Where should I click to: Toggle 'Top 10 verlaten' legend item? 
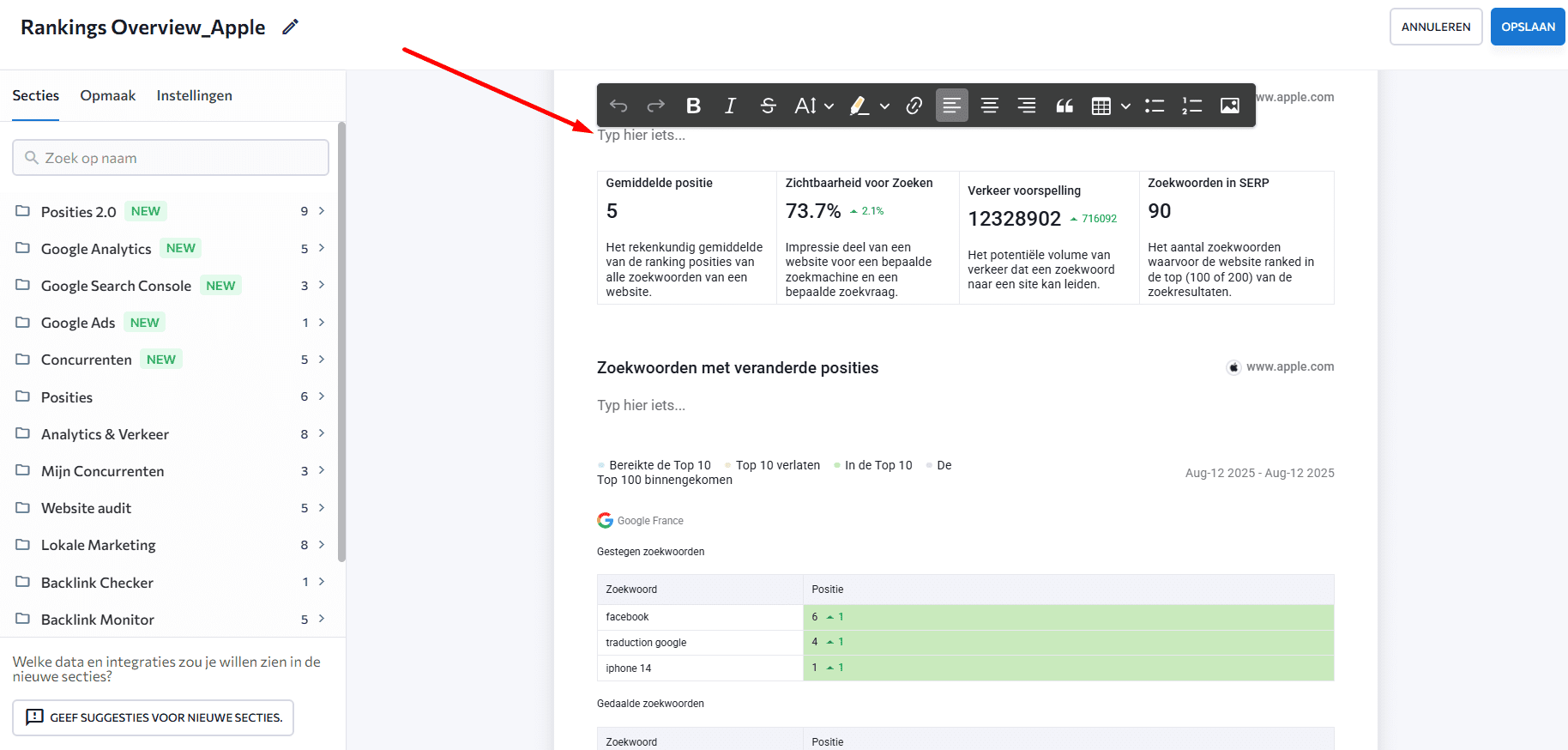click(x=772, y=465)
